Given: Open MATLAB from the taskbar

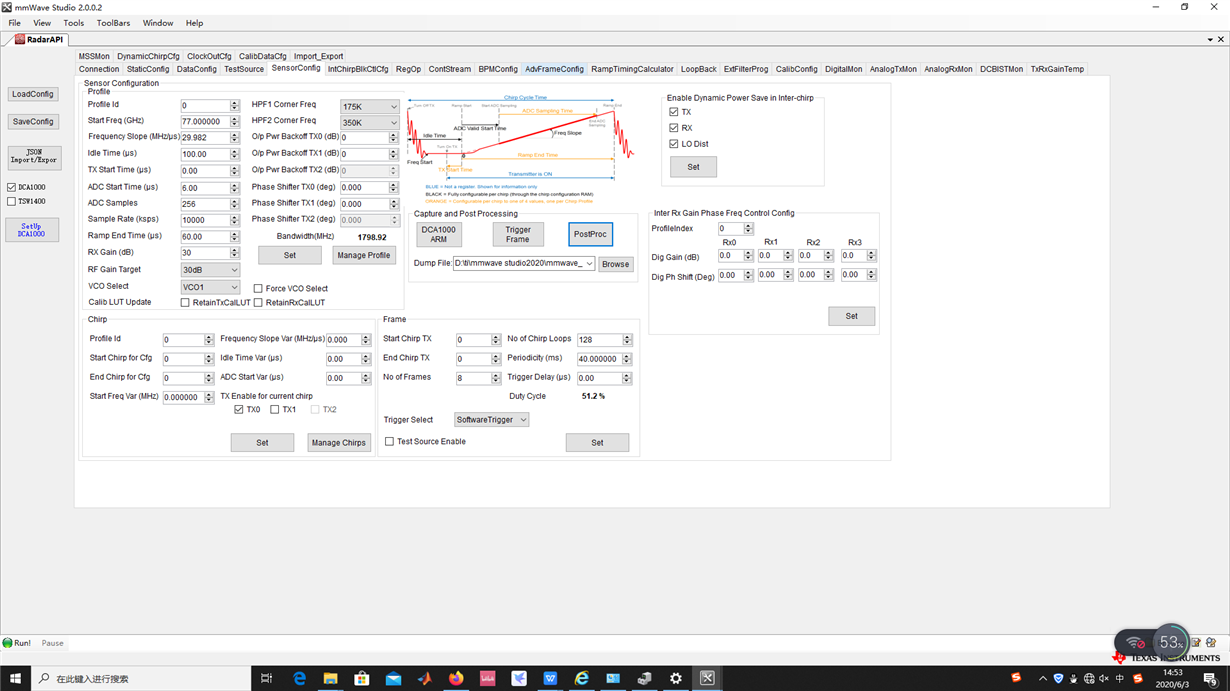Looking at the screenshot, I should coord(424,678).
